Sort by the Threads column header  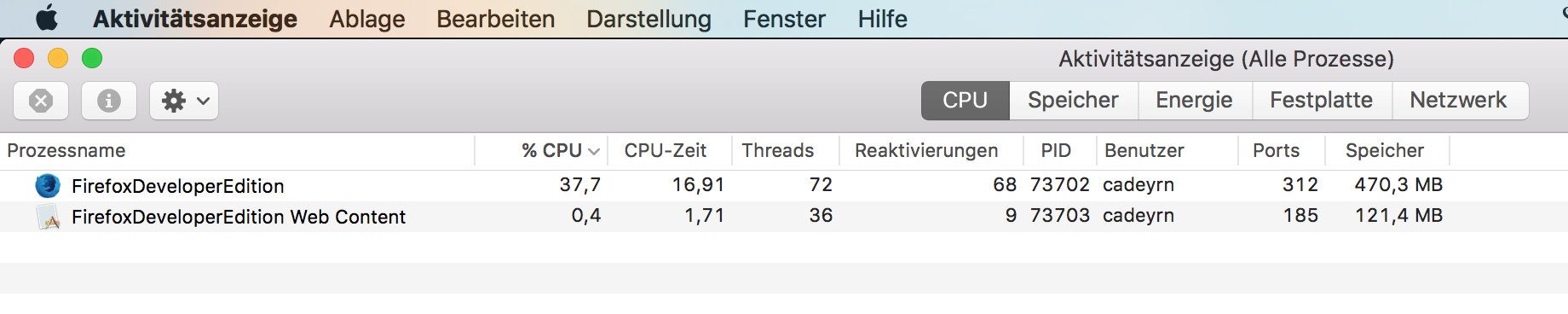pos(778,150)
